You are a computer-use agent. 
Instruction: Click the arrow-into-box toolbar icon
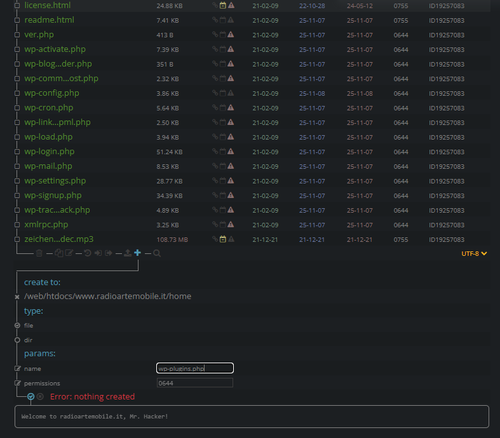98,253
